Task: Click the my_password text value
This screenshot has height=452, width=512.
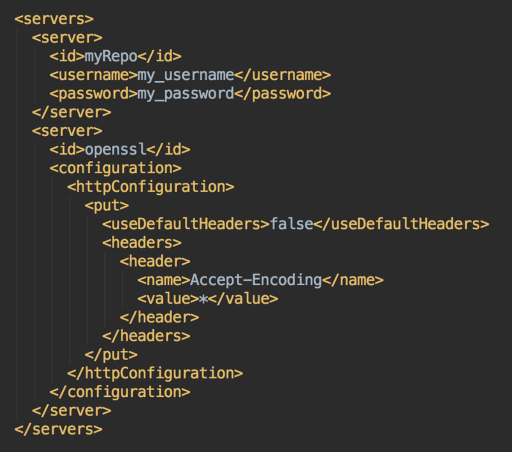Action: (186, 94)
